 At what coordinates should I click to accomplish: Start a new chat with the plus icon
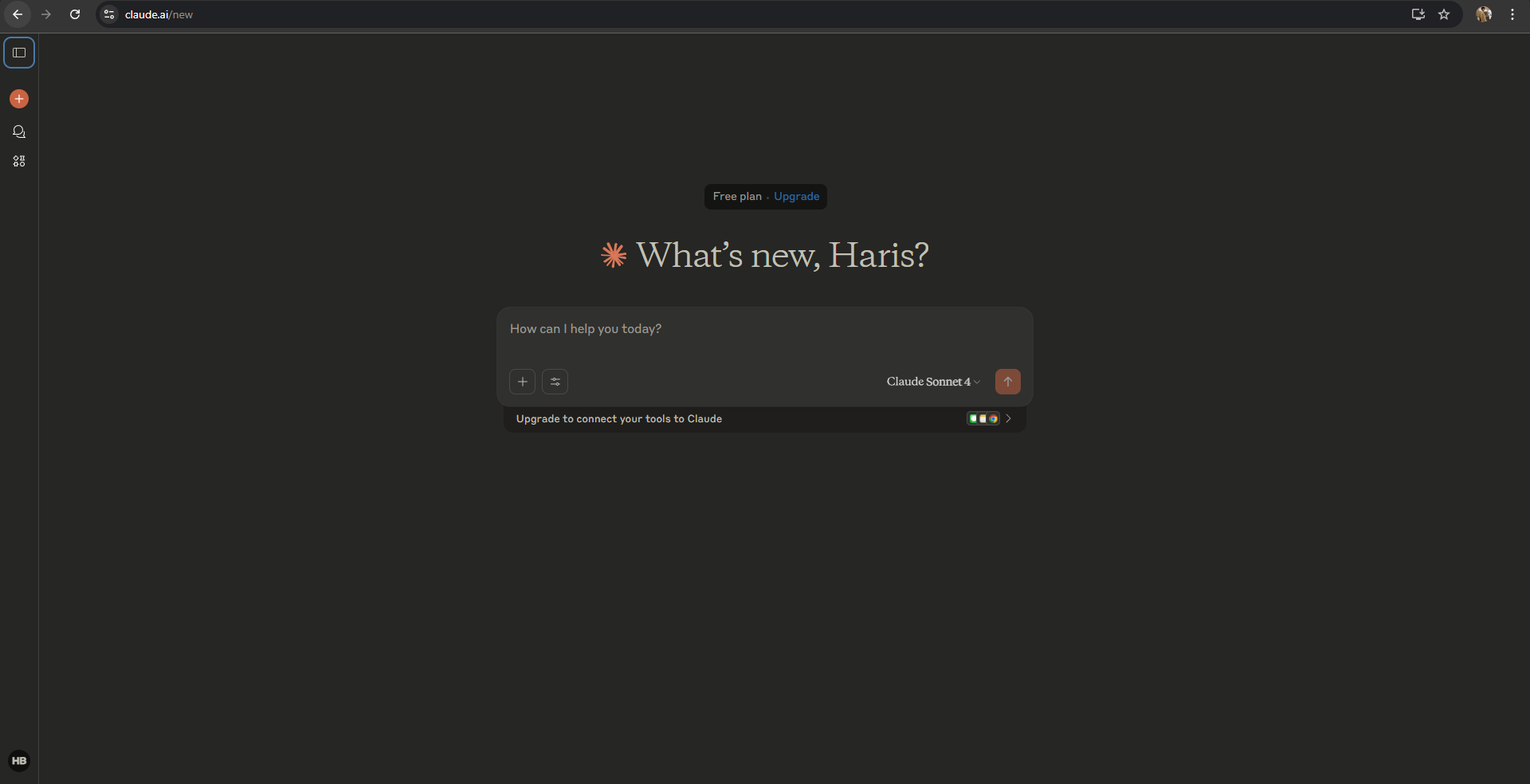[19, 99]
